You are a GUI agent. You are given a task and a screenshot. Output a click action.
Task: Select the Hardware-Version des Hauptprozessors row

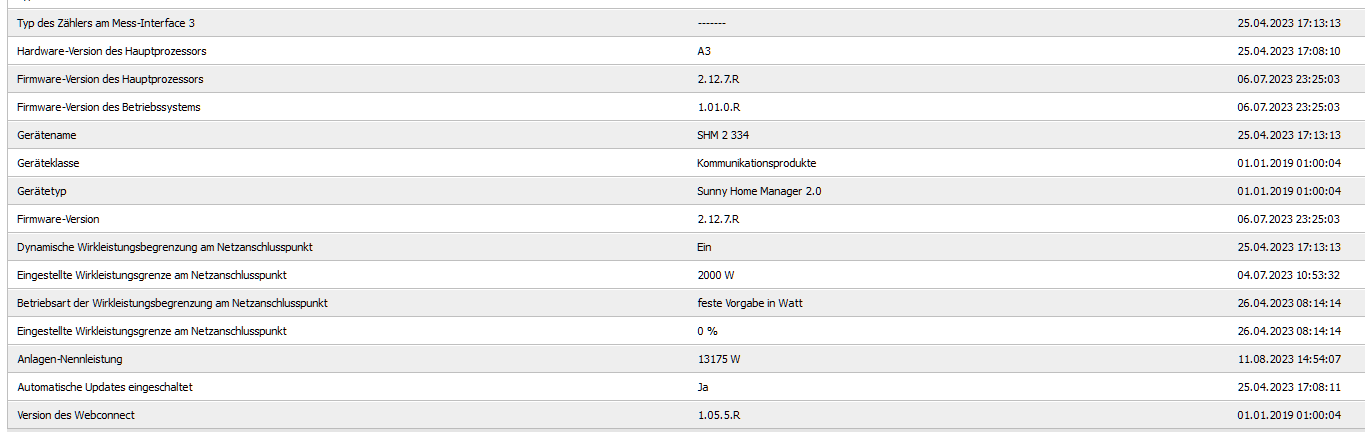click(x=682, y=51)
